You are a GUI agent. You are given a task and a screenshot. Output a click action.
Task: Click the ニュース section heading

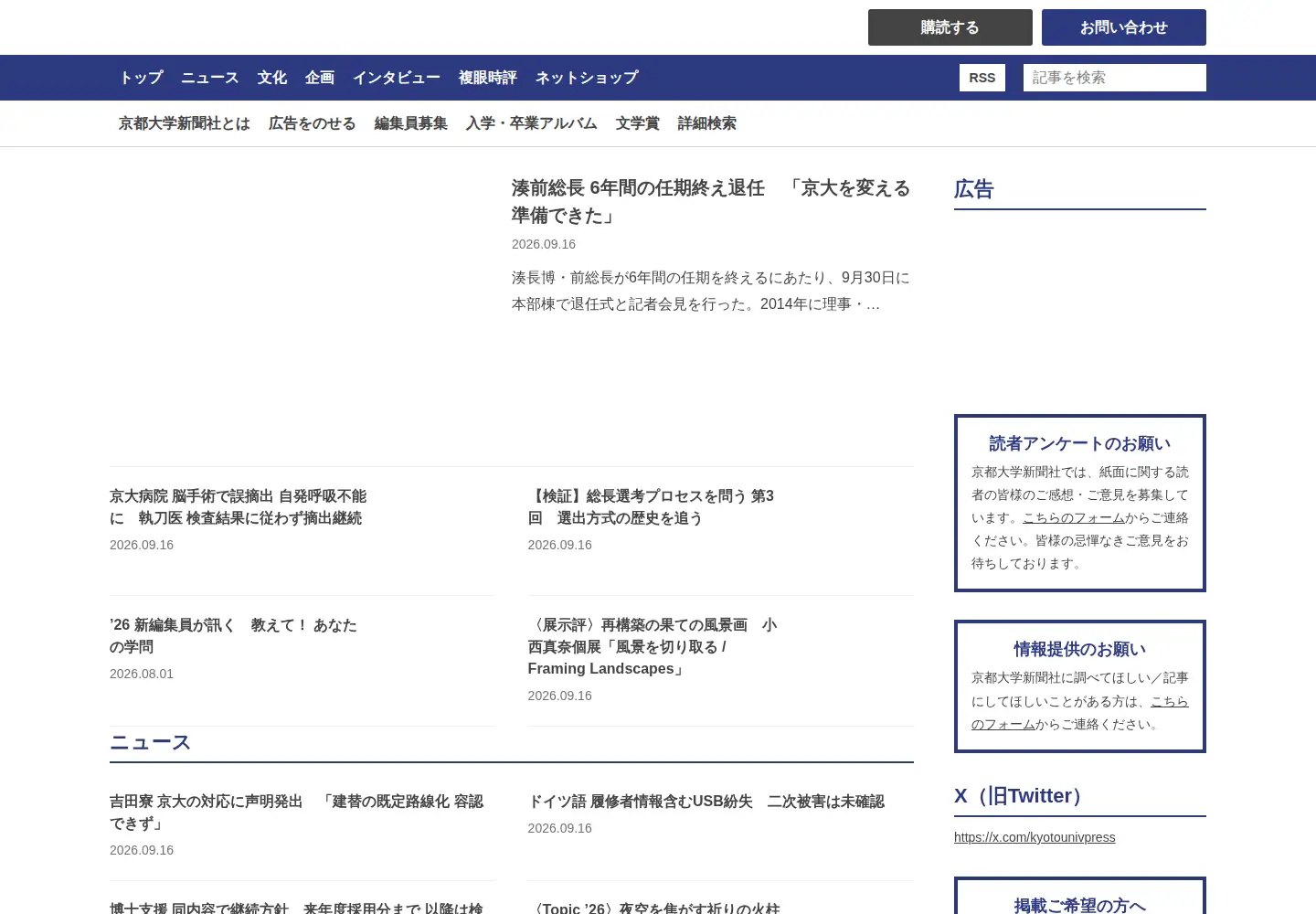(150, 743)
